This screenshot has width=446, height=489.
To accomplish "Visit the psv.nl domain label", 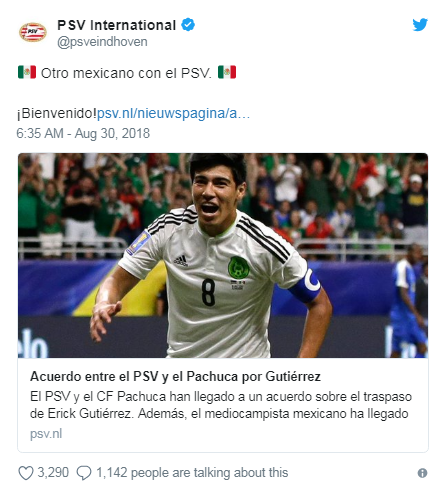I will pos(46,434).
